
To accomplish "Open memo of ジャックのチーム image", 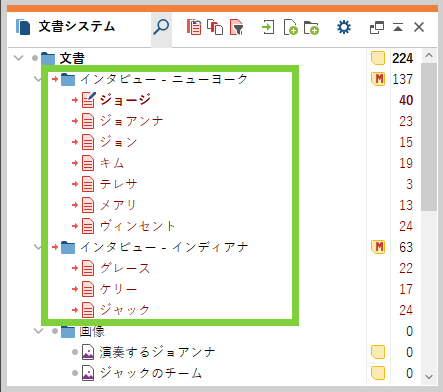I will point(378,373).
